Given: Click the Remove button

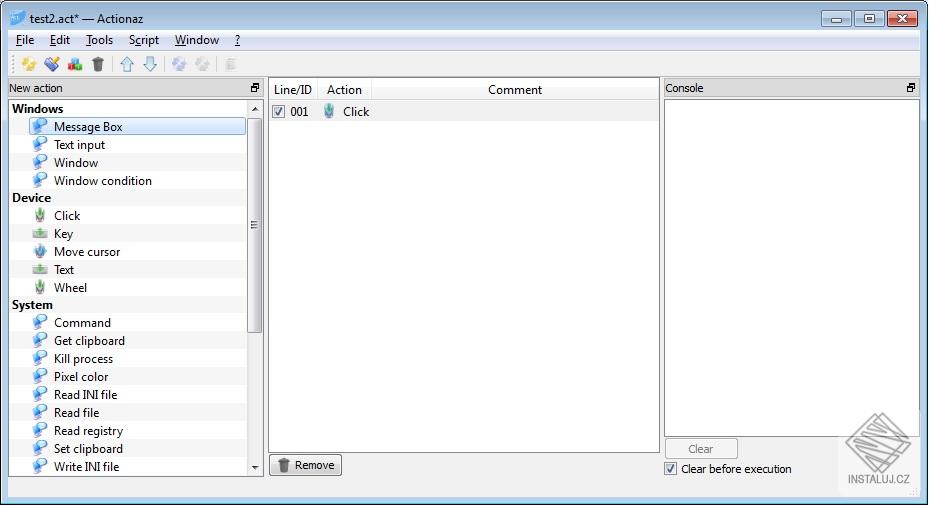Looking at the screenshot, I should click(x=306, y=465).
